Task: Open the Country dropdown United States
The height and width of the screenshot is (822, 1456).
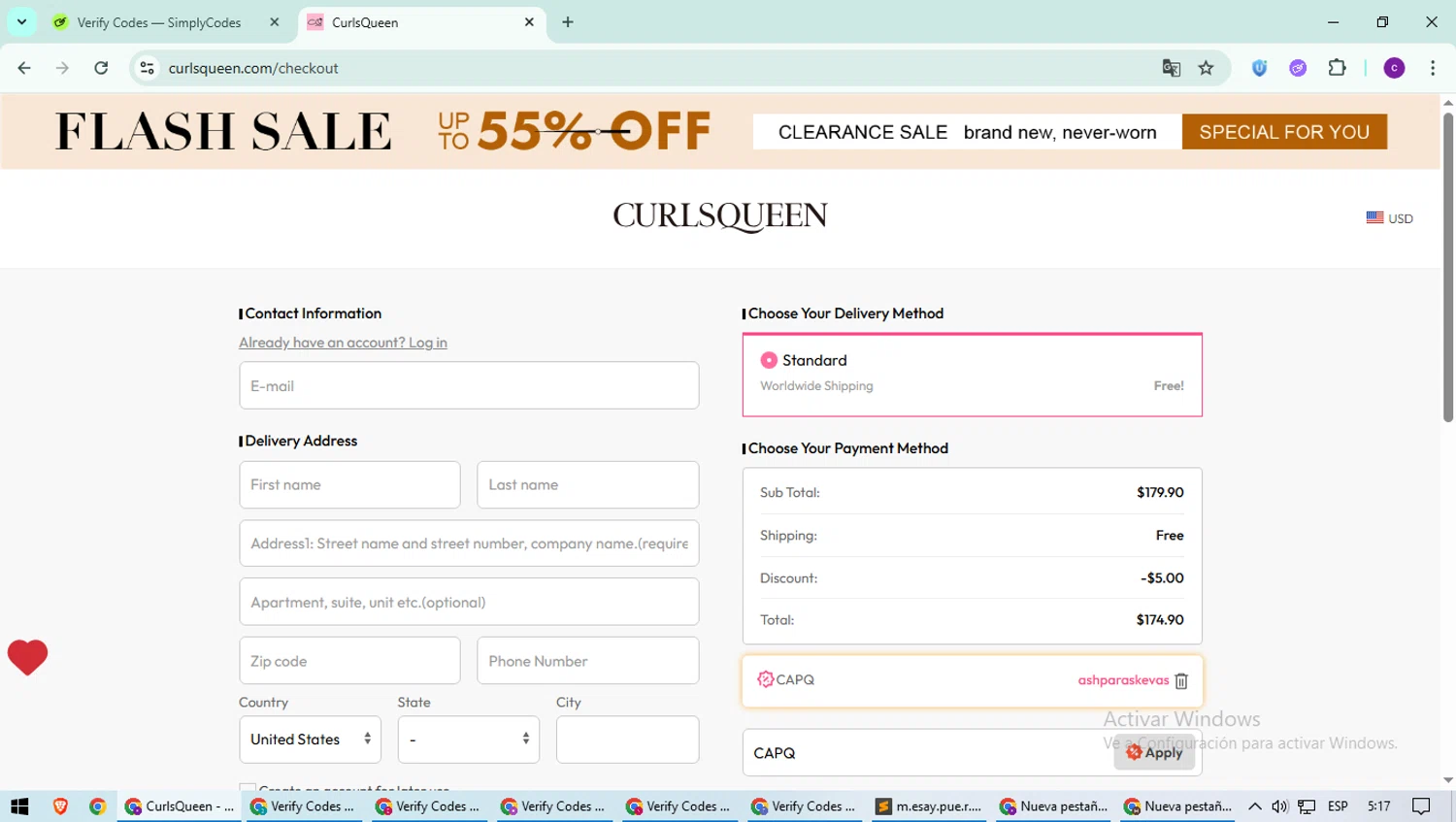Action: pos(310,740)
